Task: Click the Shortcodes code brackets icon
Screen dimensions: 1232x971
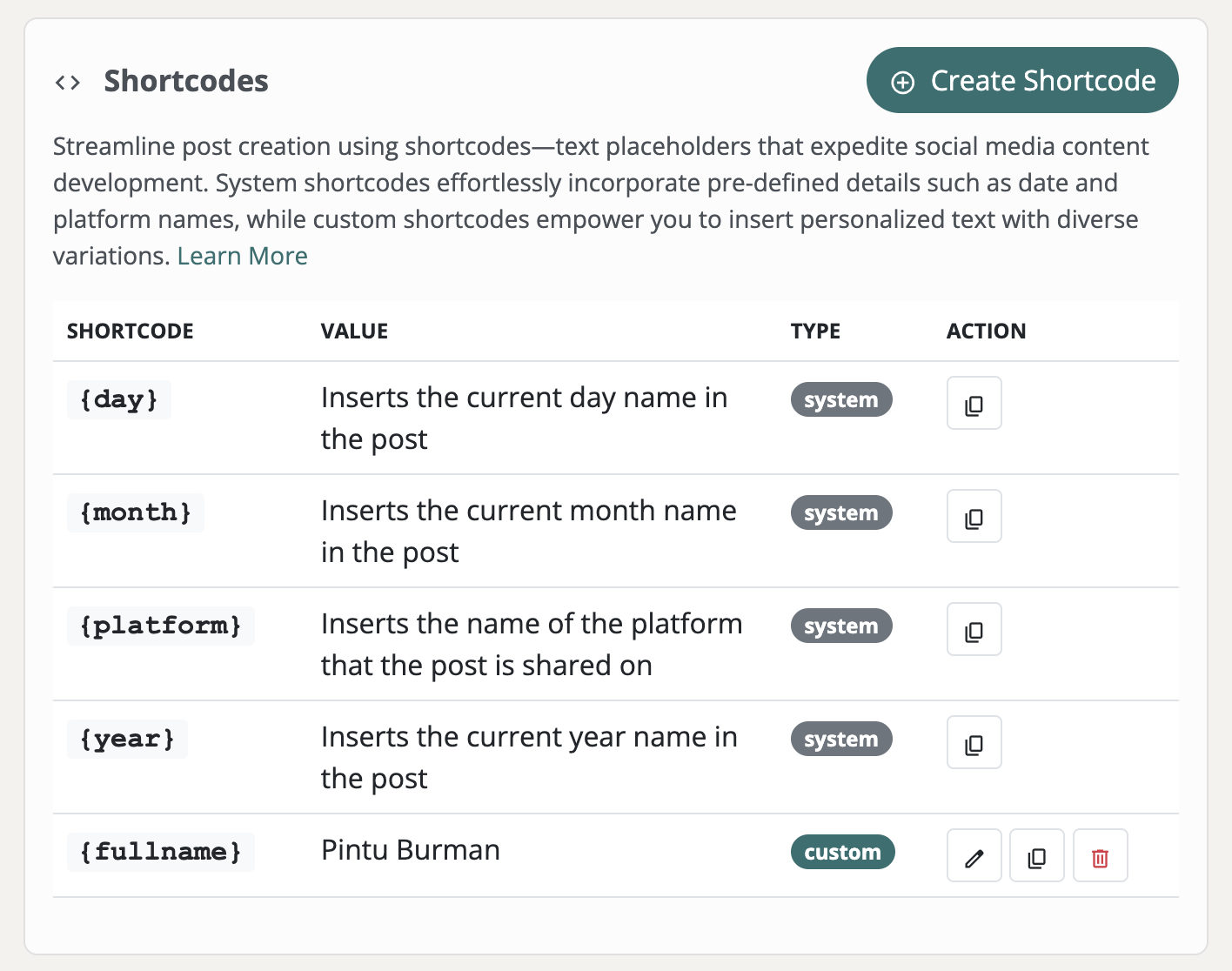Action: click(x=68, y=82)
